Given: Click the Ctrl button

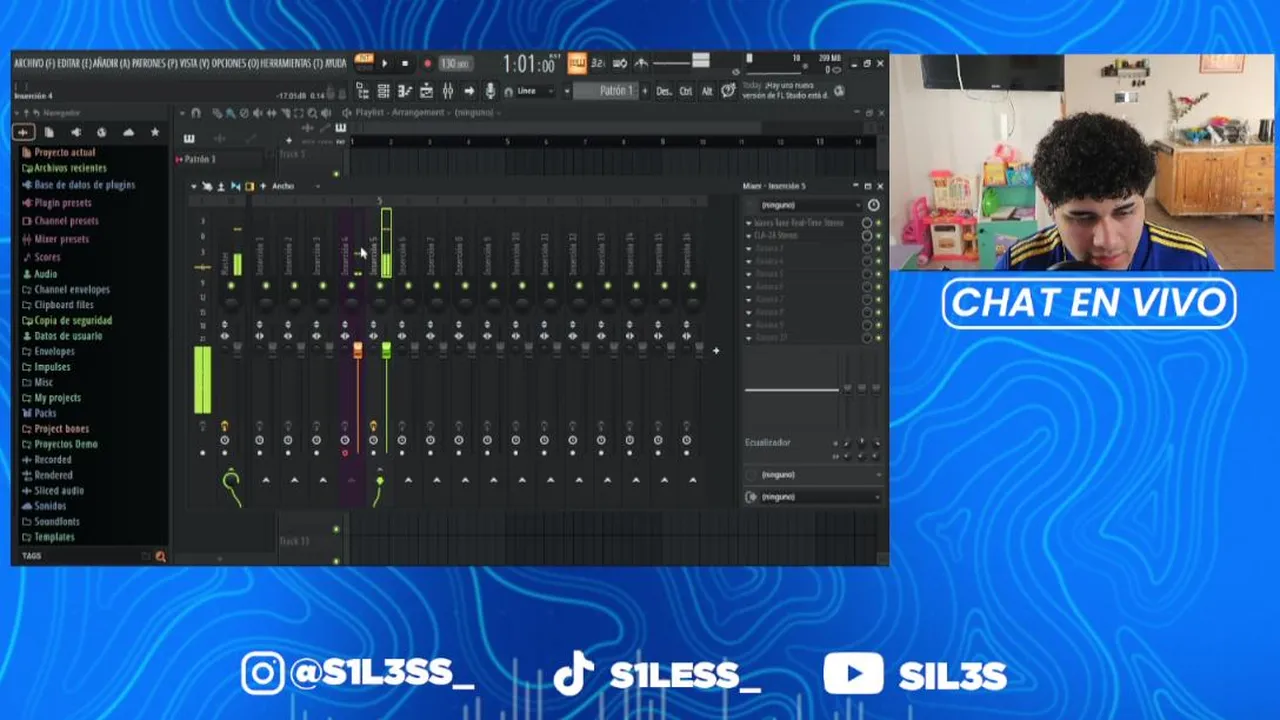Looking at the screenshot, I should click(x=686, y=91).
